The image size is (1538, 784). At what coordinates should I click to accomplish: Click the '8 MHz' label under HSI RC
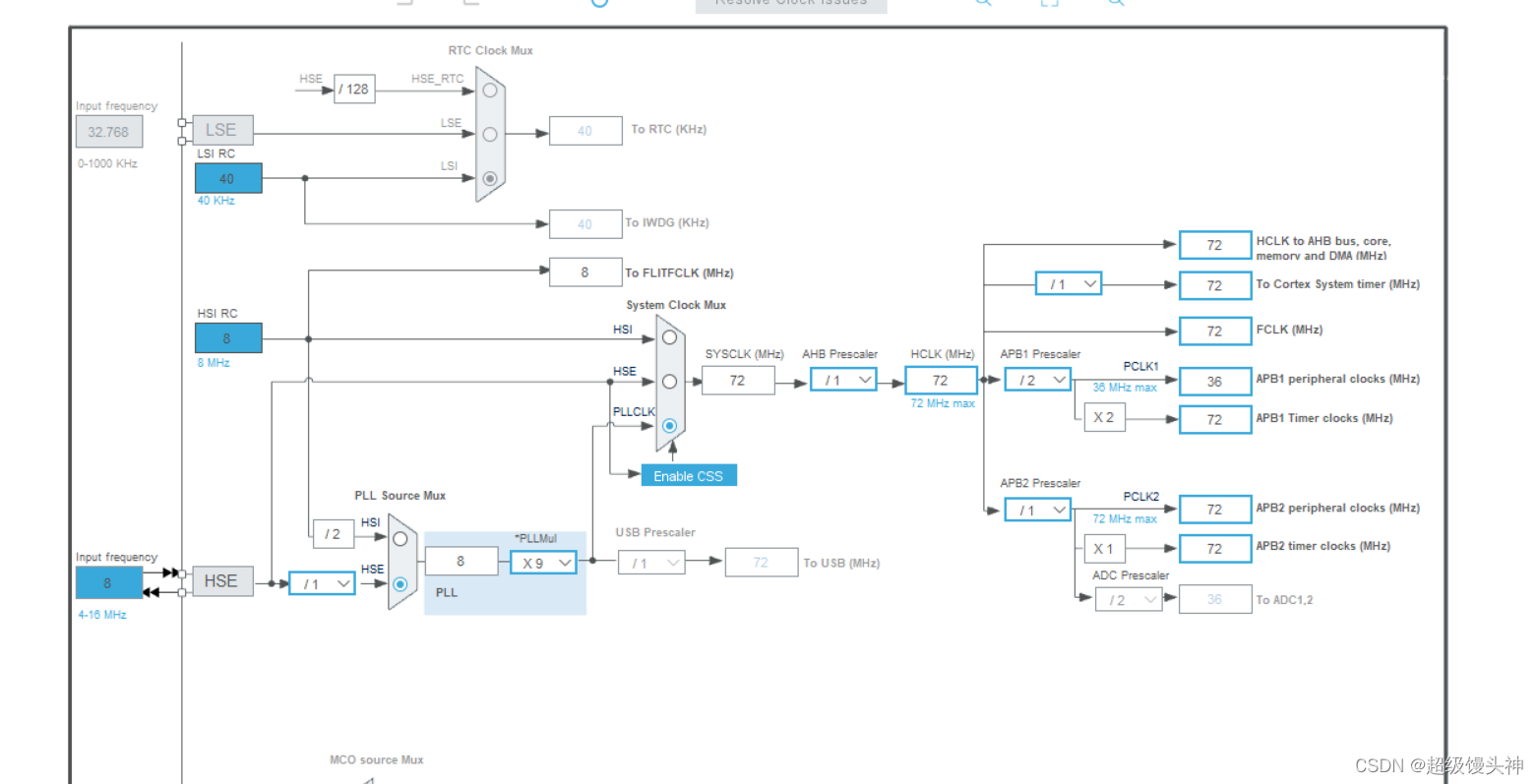tap(214, 363)
